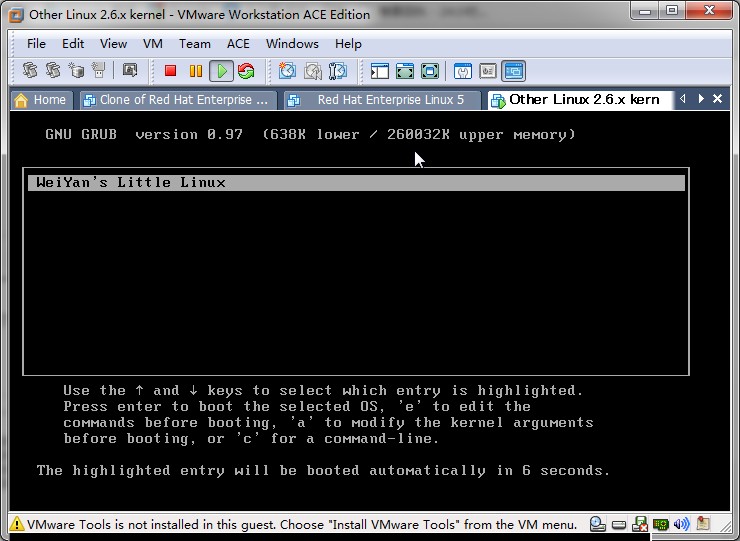Switch to Red Hat Enterprise Linux 5 tab
The height and width of the screenshot is (541, 740).
(381, 100)
